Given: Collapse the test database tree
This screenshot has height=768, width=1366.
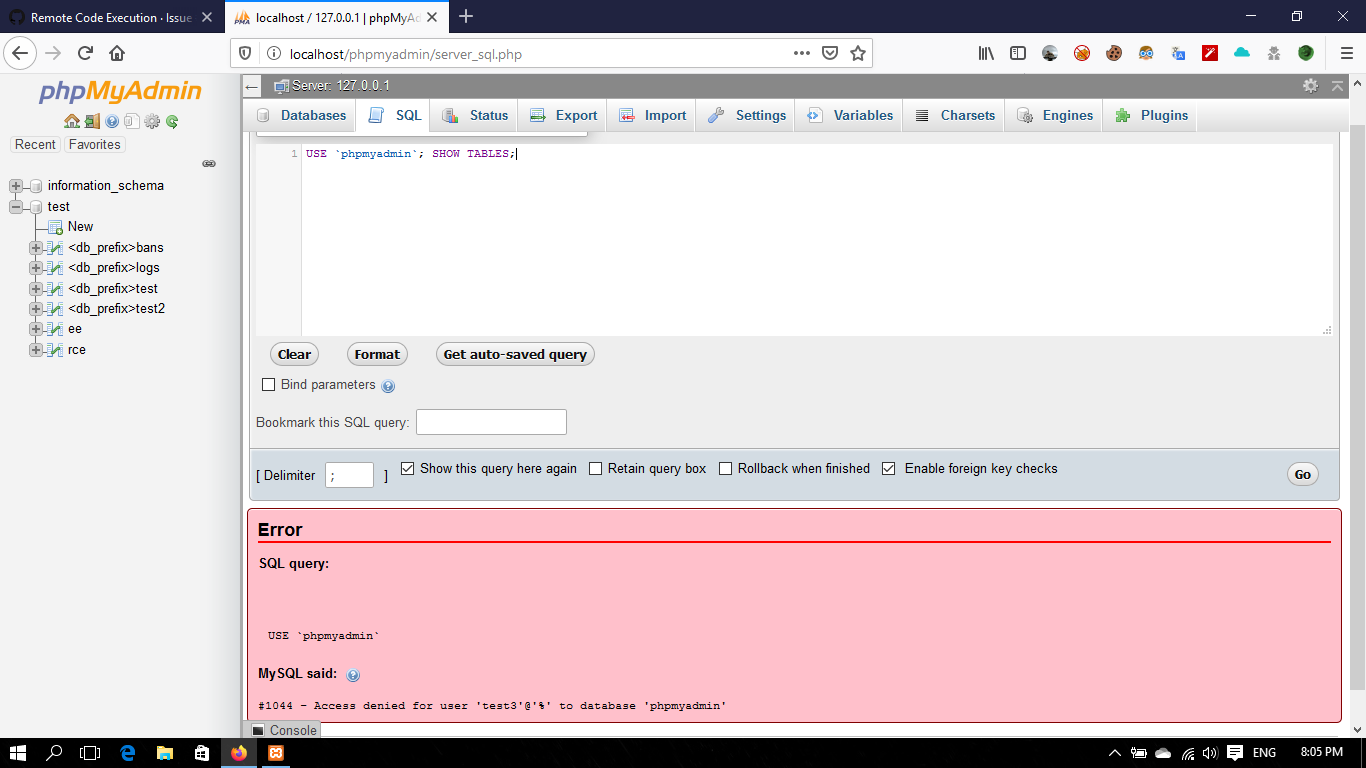Looking at the screenshot, I should point(15,206).
